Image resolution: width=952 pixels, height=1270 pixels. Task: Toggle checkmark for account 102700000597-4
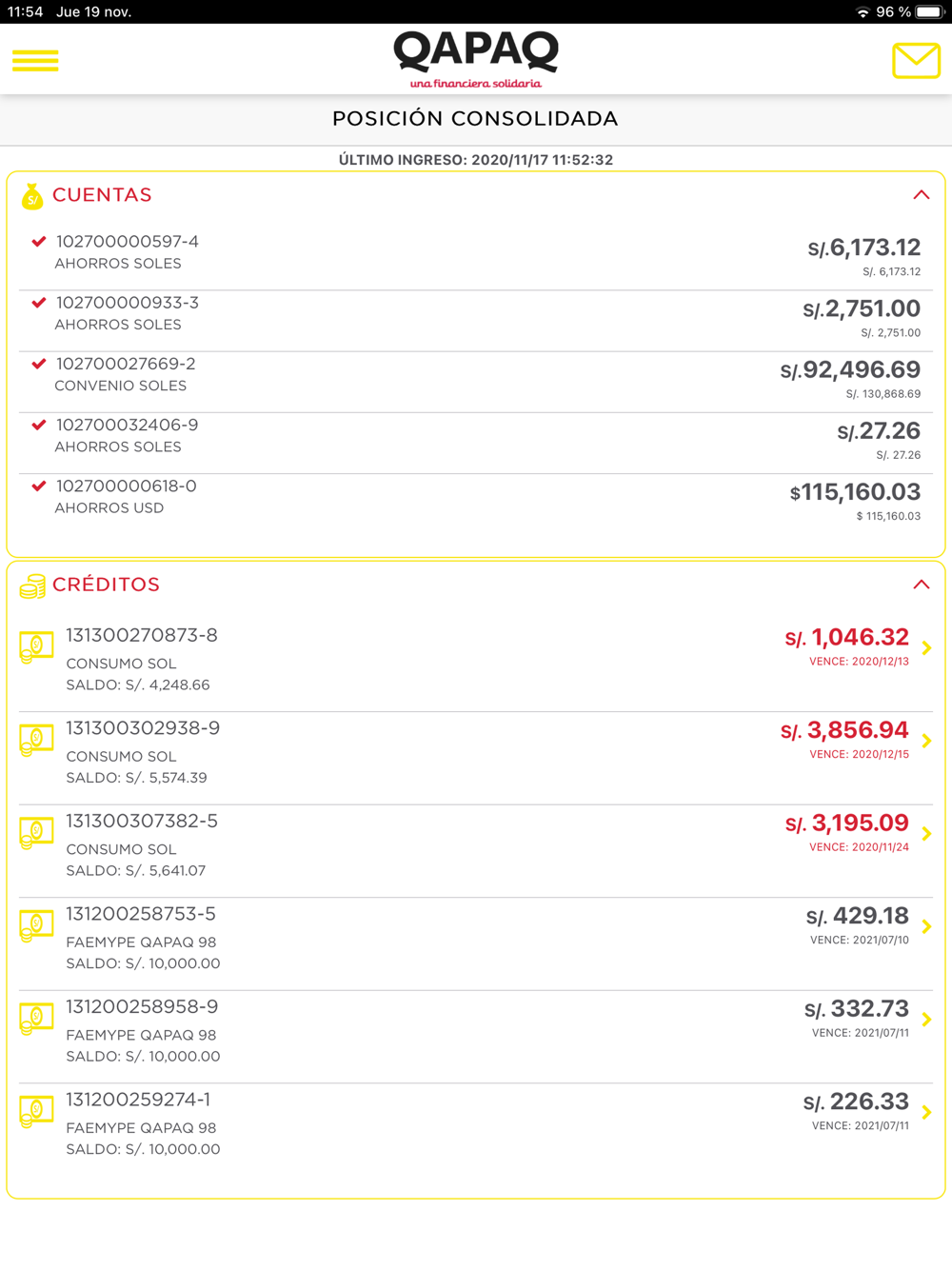tap(39, 242)
